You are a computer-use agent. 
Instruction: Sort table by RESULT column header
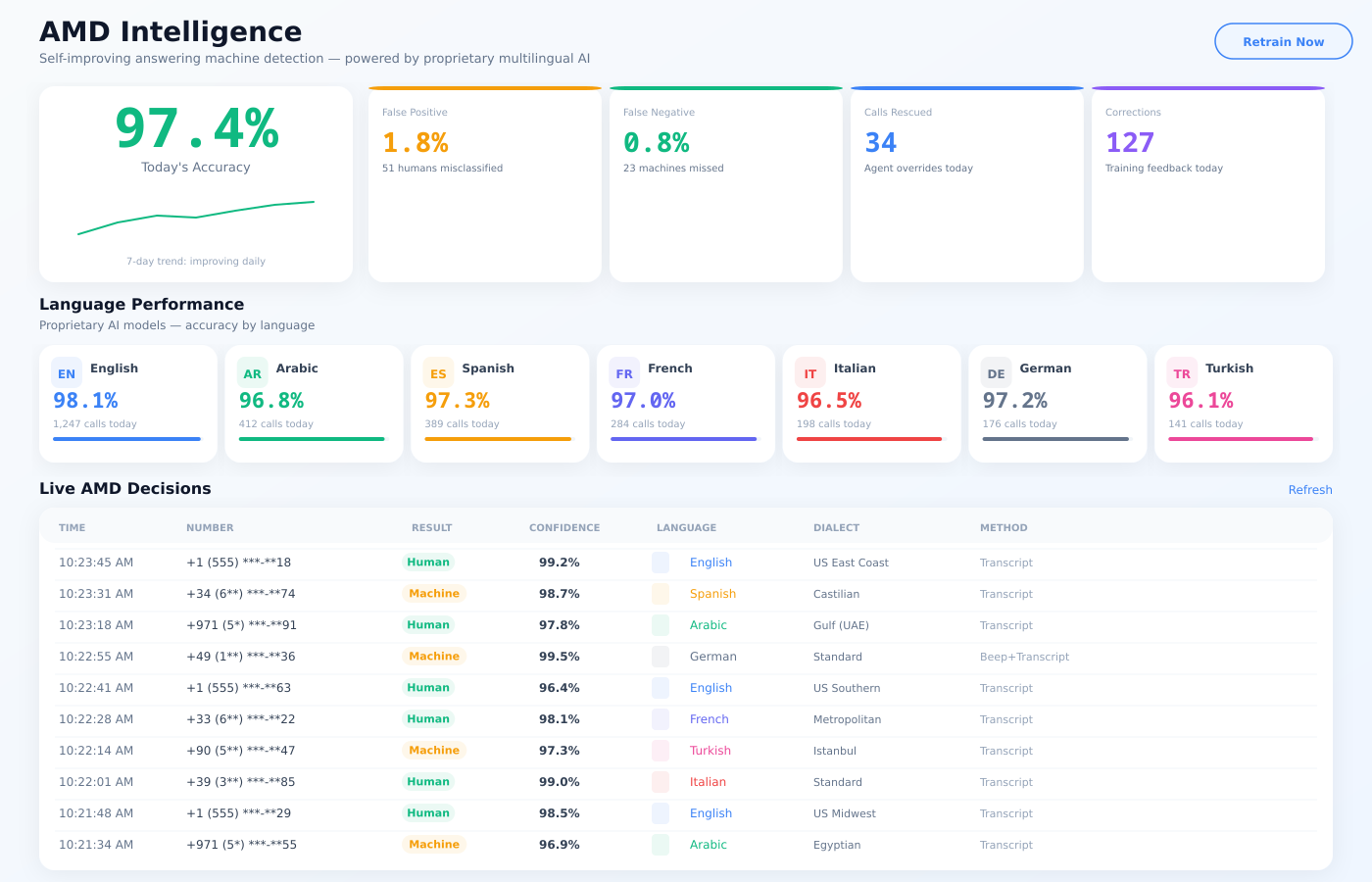432,528
